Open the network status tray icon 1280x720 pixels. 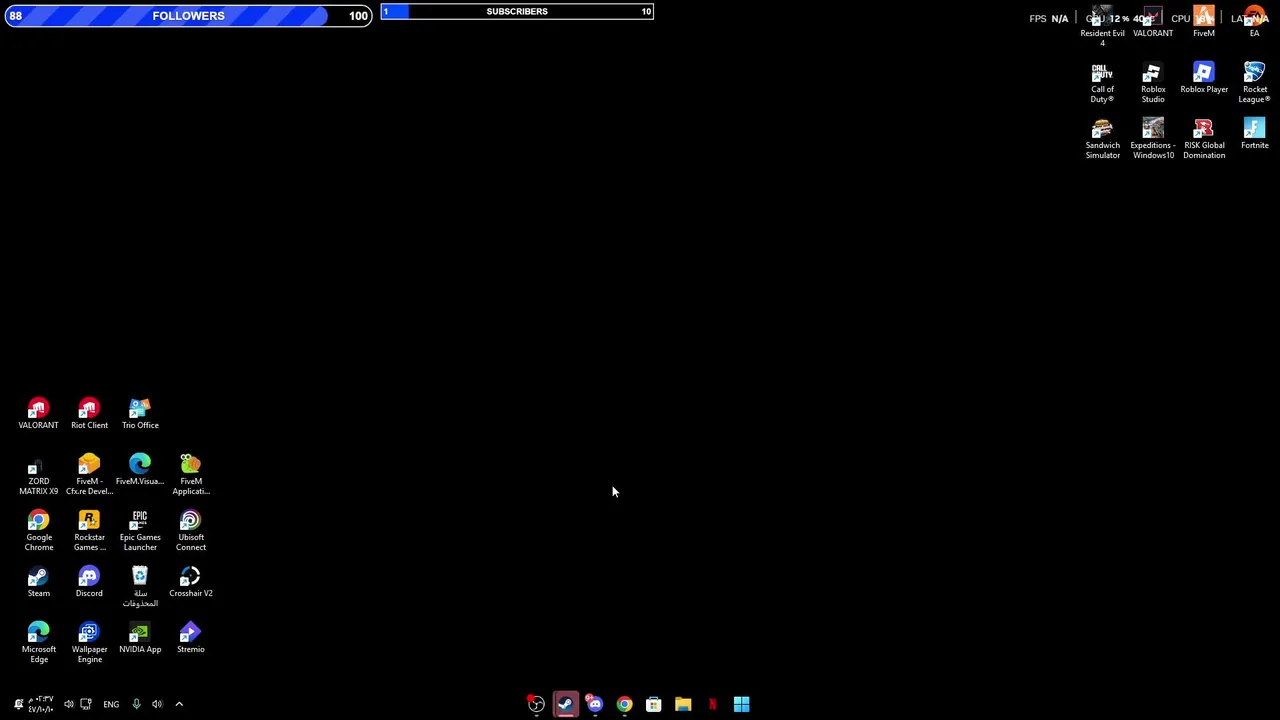pyautogui.click(x=86, y=704)
